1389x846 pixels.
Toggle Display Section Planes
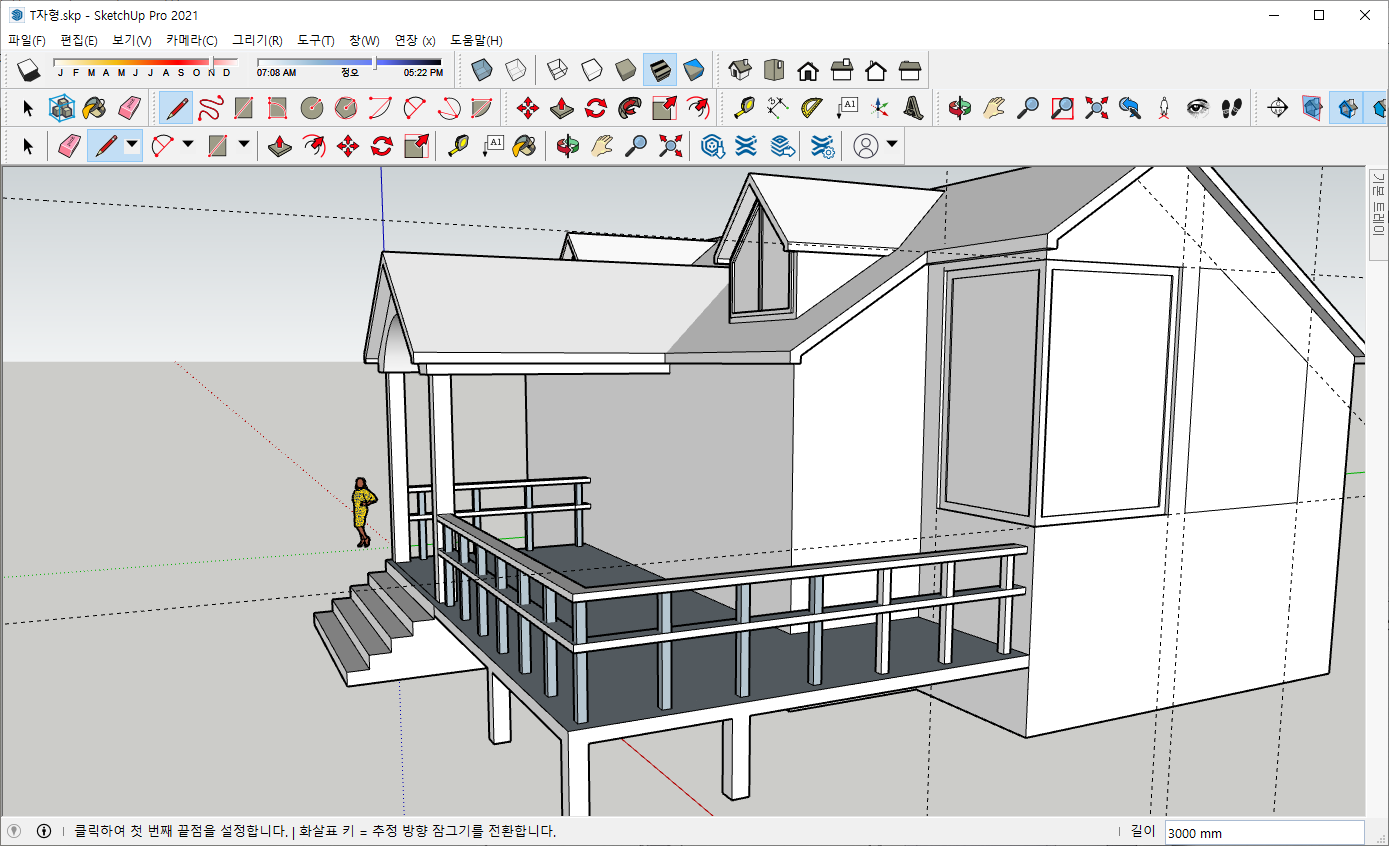(1312, 107)
